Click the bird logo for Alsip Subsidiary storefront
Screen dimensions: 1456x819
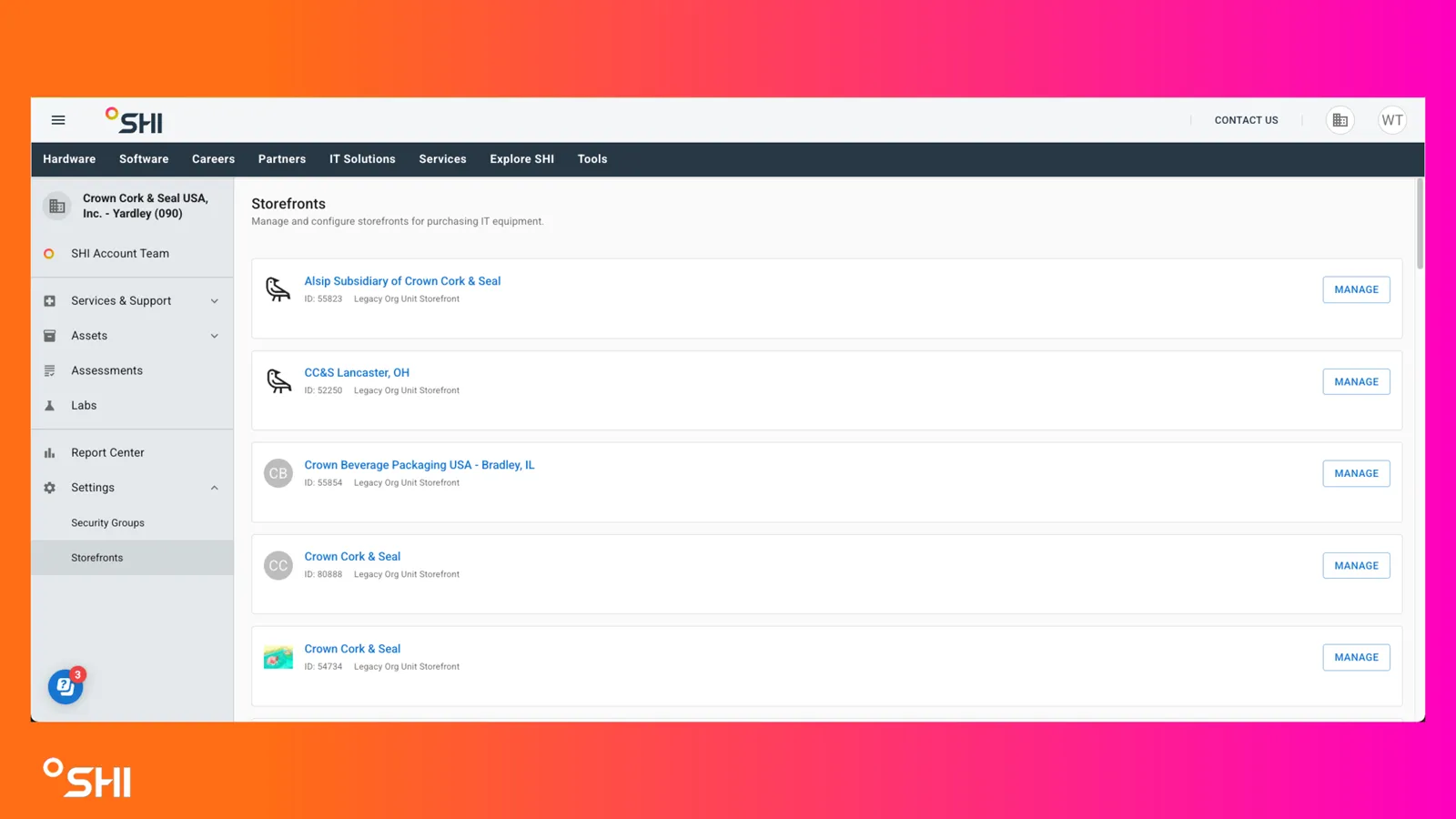click(x=278, y=289)
